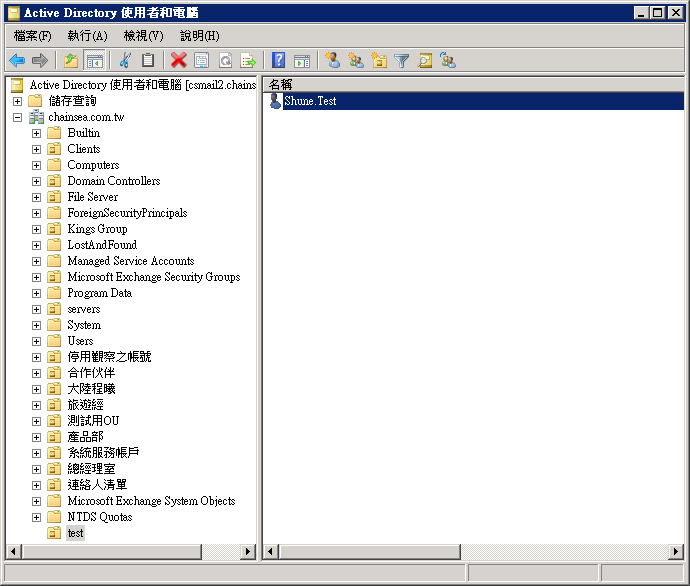Select the servers tree item
Viewport: 690px width, 586px height.
[84, 309]
